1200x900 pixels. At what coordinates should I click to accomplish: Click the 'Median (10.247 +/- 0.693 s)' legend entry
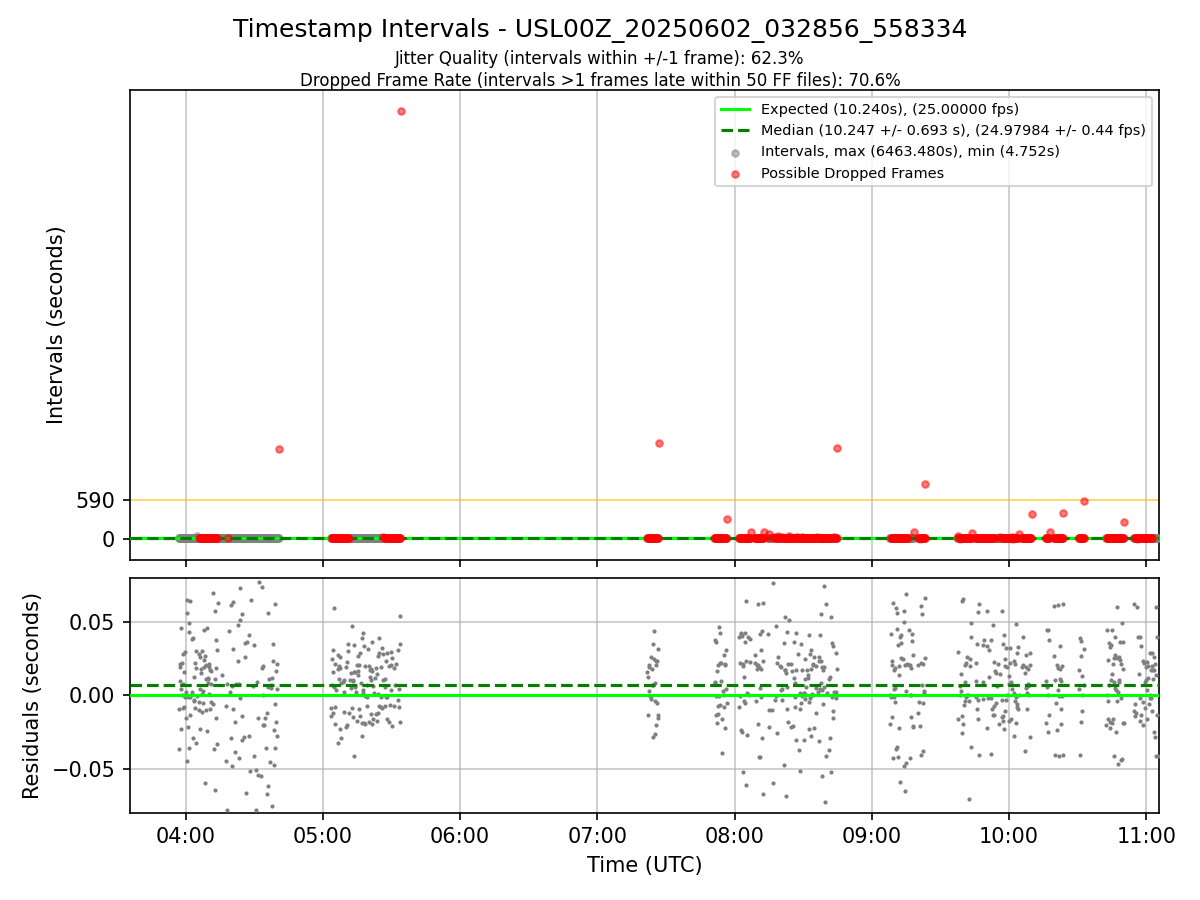[x=953, y=130]
